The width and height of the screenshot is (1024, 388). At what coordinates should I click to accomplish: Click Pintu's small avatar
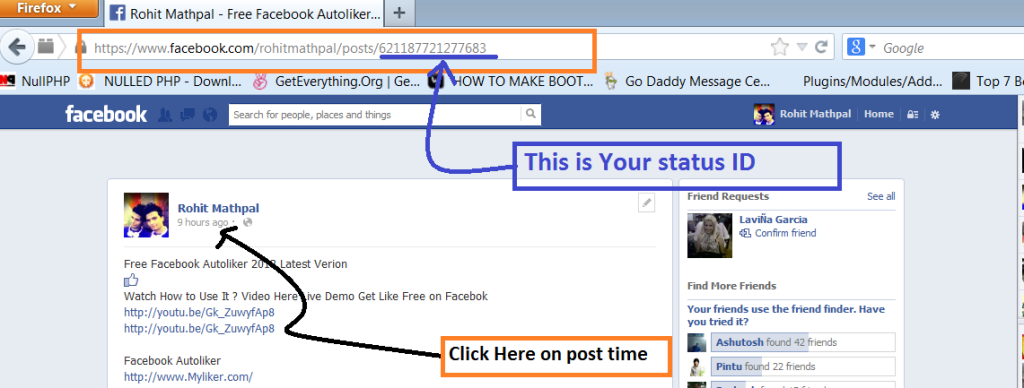(x=697, y=367)
